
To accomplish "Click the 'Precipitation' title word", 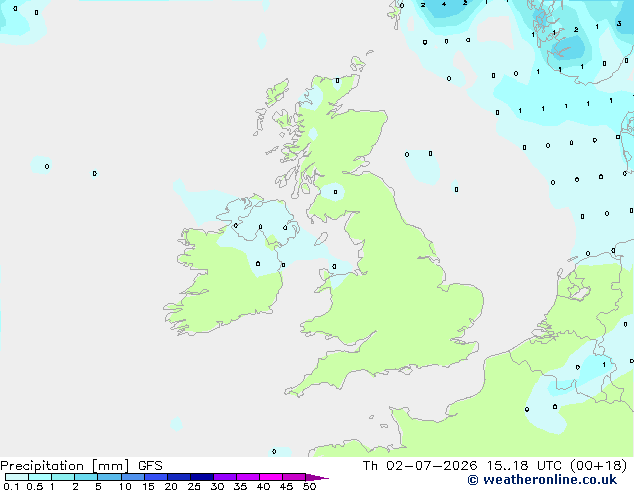I will tap(42, 466).
